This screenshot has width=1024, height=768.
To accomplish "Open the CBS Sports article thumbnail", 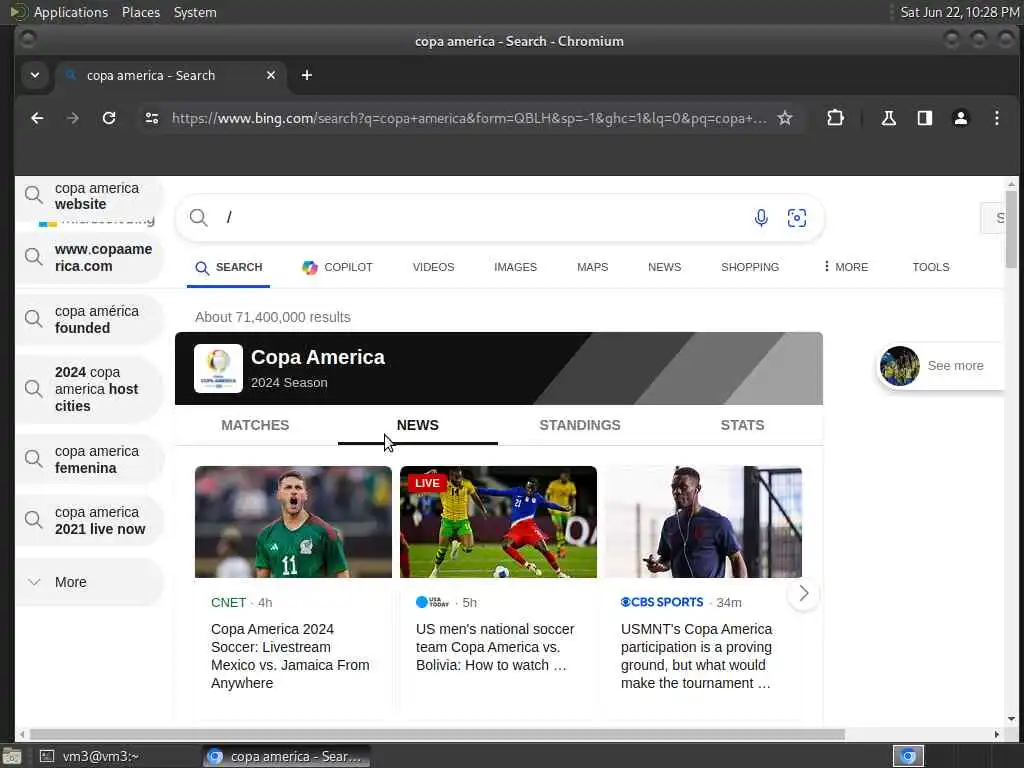I will [x=703, y=522].
